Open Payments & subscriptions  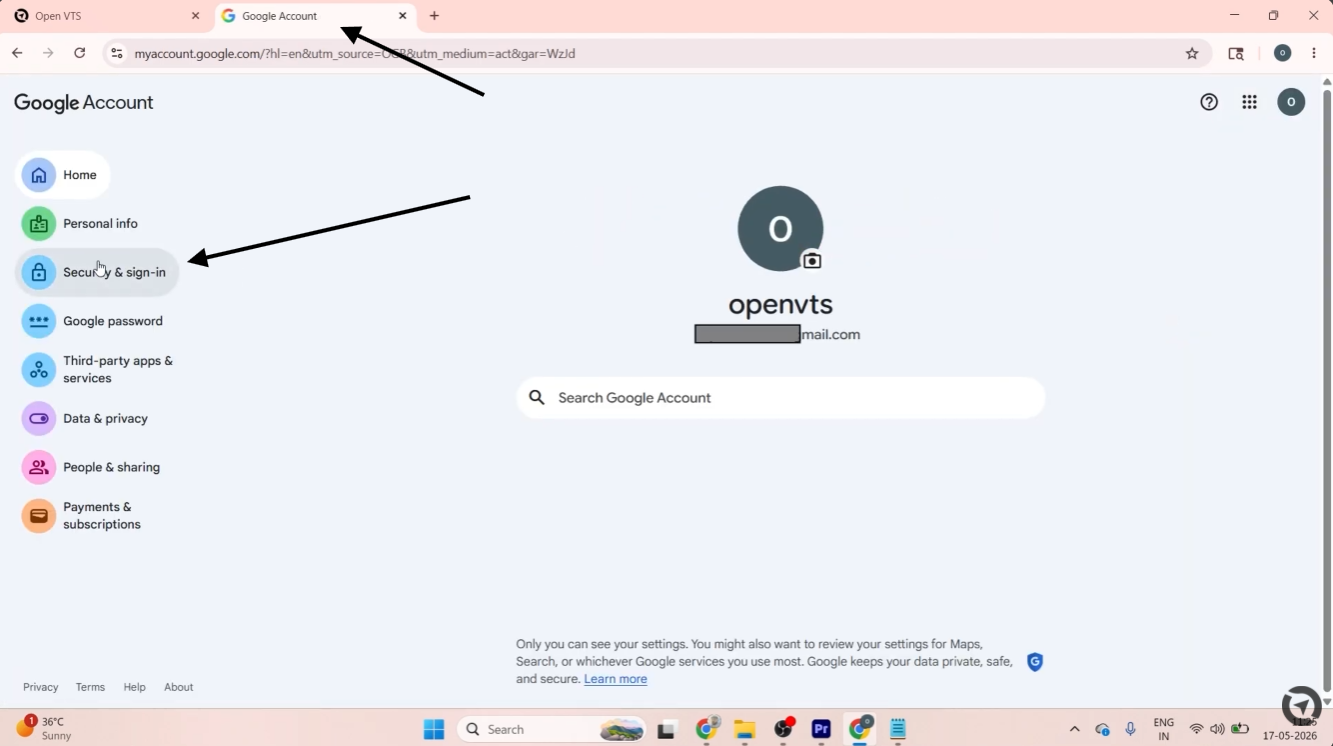[83, 516]
